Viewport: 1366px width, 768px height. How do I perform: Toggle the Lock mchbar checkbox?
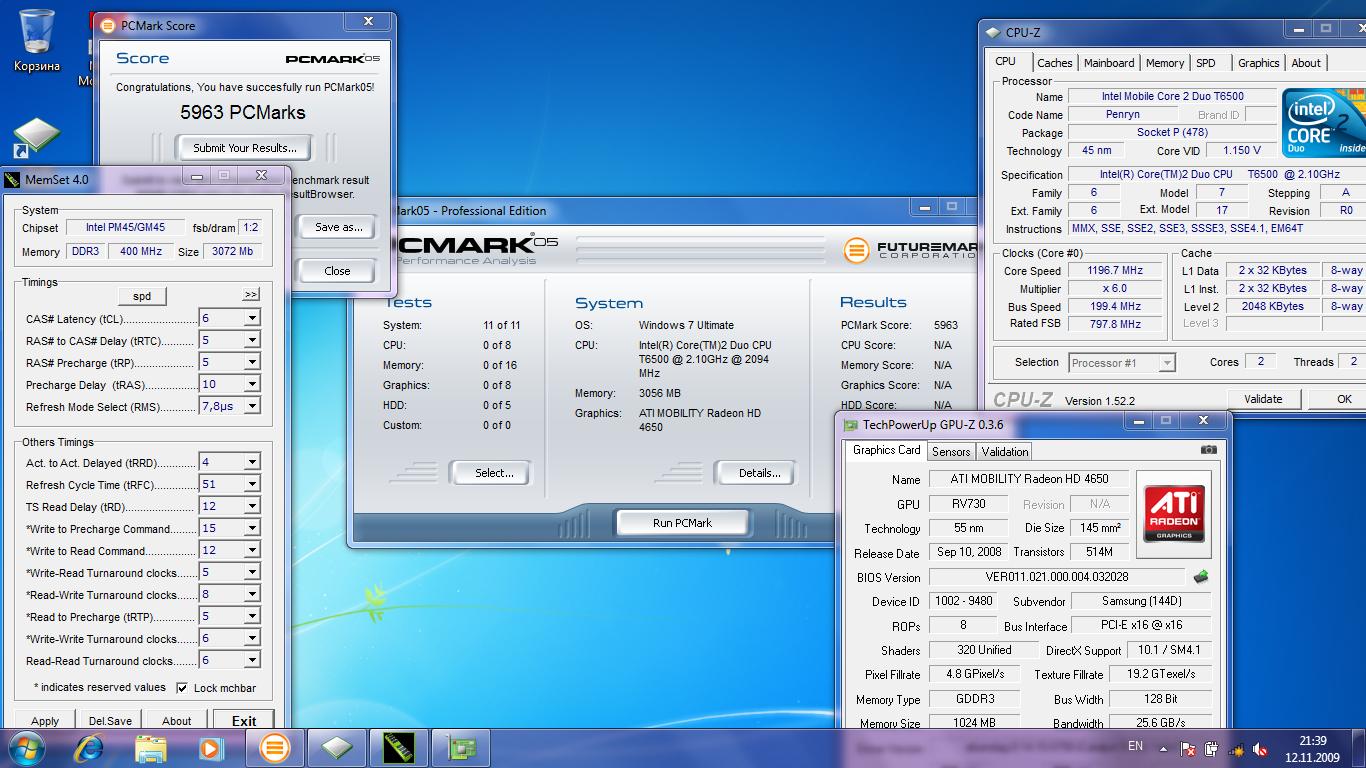tap(182, 688)
